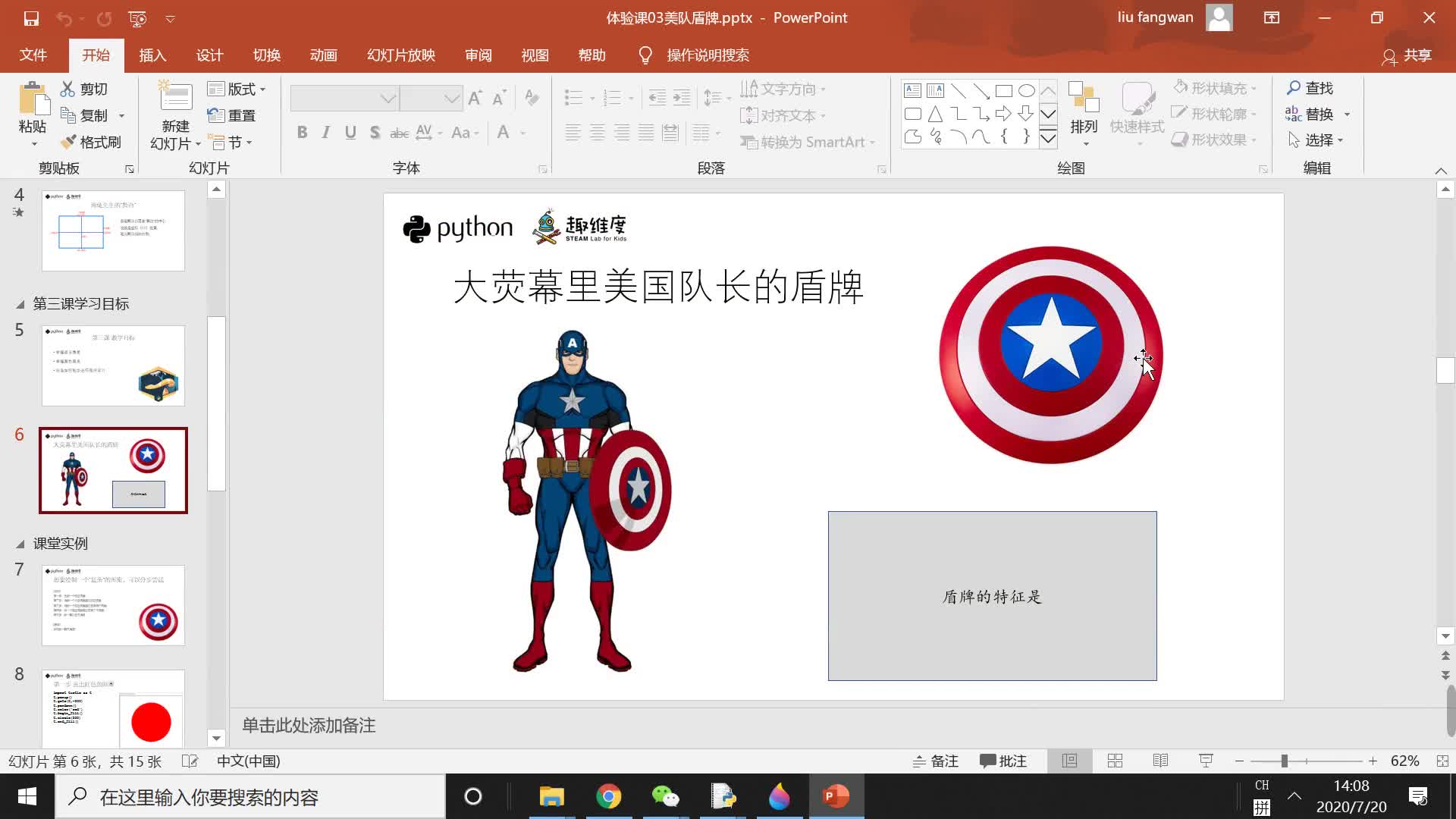Image resolution: width=1456 pixels, height=819 pixels.
Task: Click Decrease Font Size icon
Action: pyautogui.click(x=499, y=98)
